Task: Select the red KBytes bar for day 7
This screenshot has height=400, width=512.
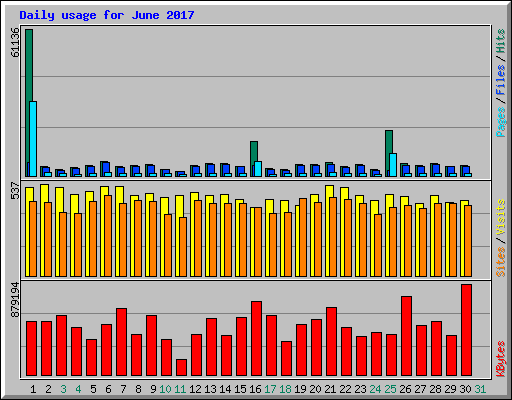Action: (x=121, y=342)
